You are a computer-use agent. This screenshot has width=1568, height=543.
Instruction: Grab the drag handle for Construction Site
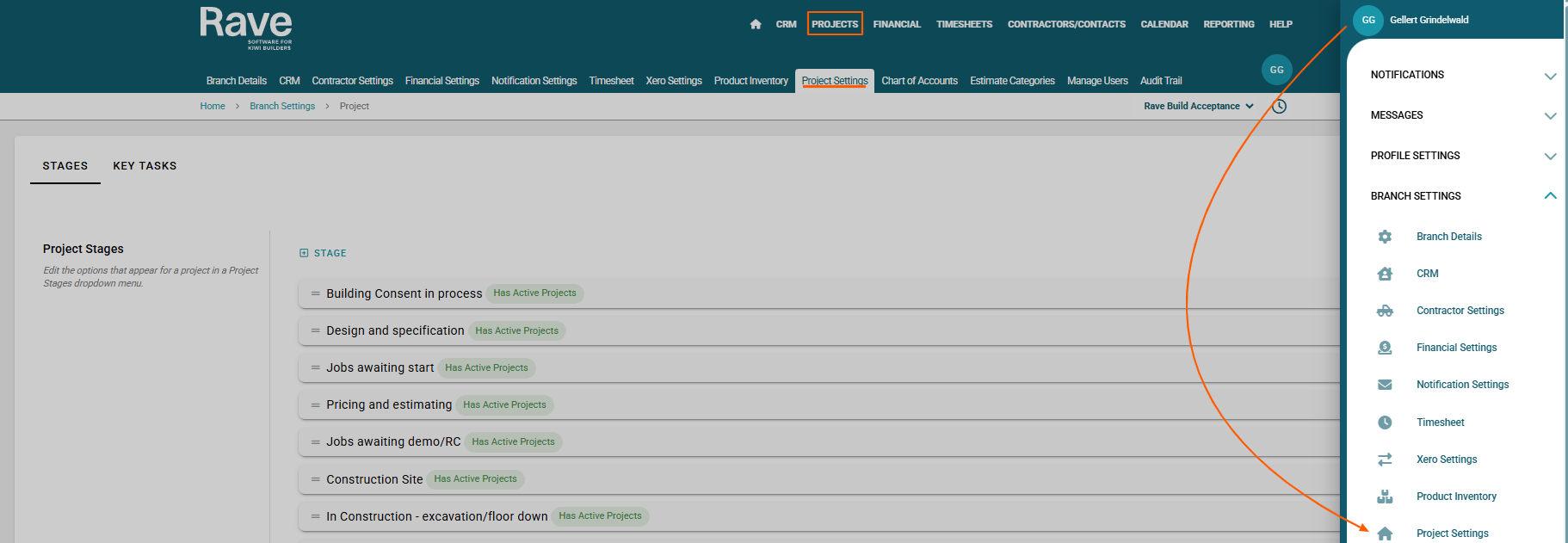coord(316,479)
